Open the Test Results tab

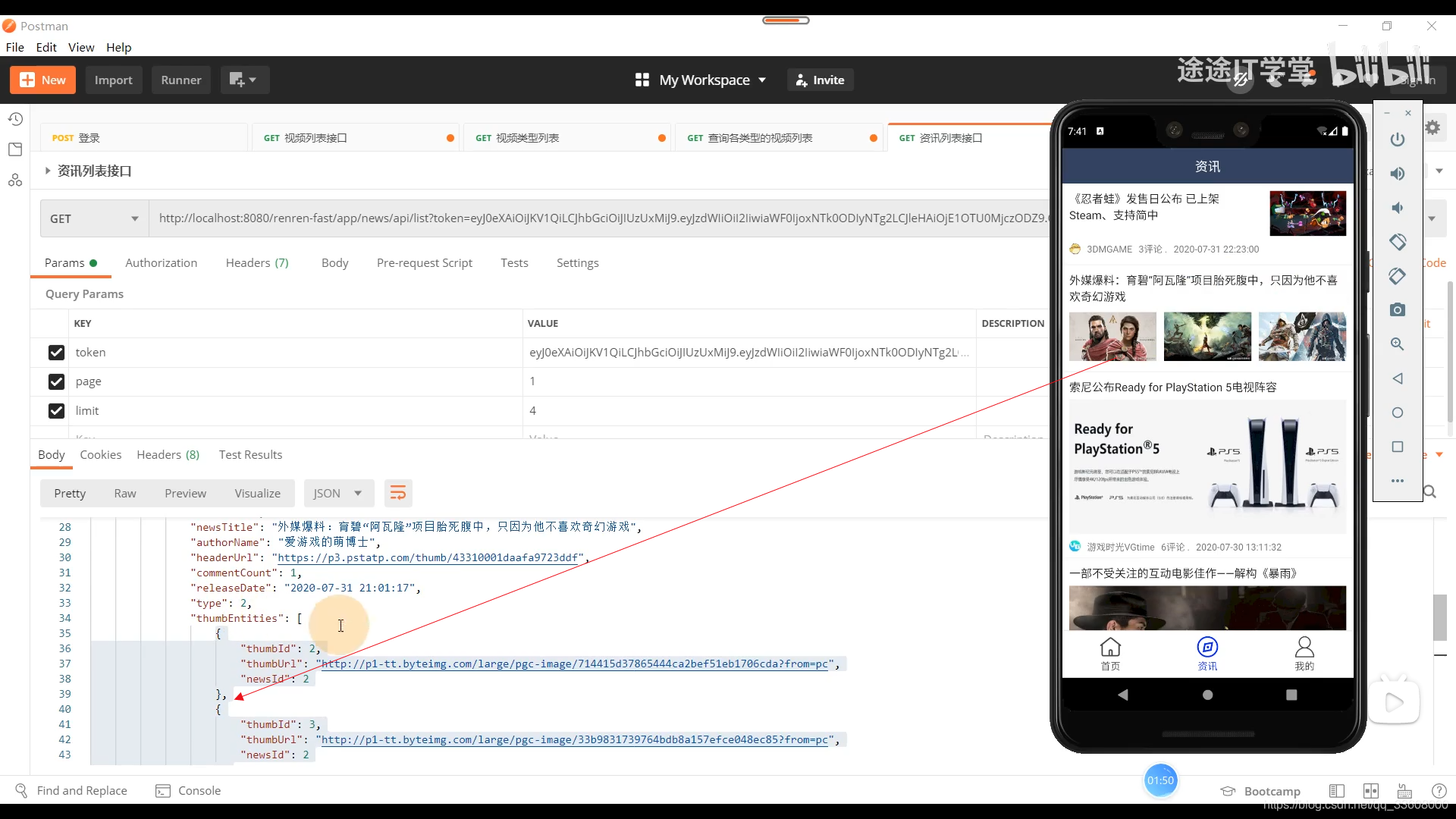pyautogui.click(x=250, y=454)
